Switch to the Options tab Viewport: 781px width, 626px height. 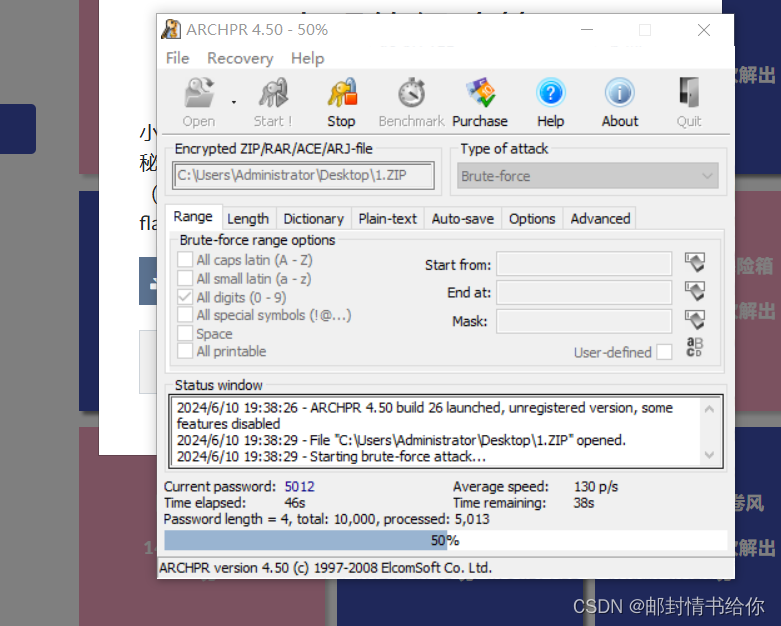tap(532, 219)
